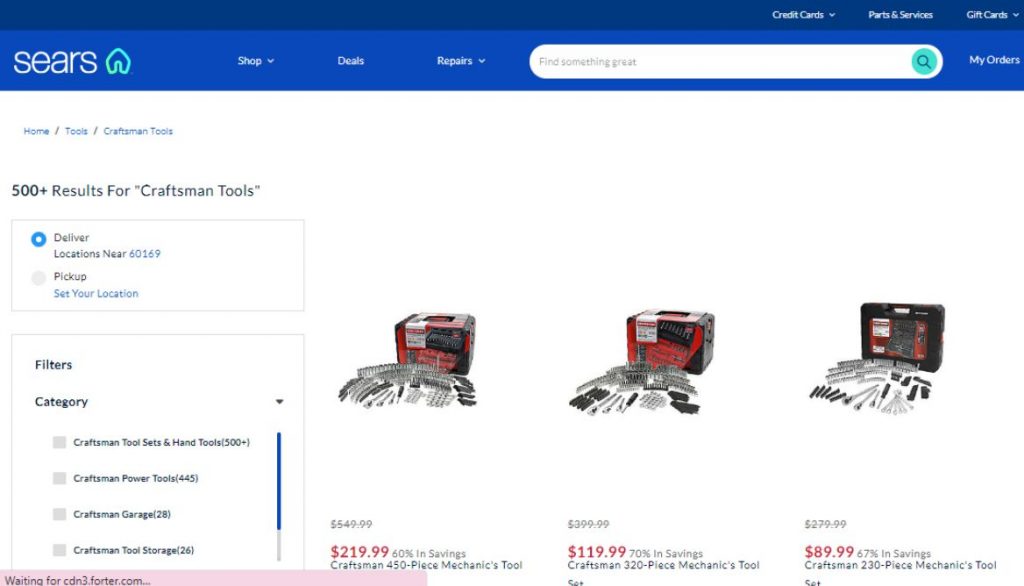Check the Craftsman Power Tools filter
The width and height of the screenshot is (1024, 586).
[59, 478]
